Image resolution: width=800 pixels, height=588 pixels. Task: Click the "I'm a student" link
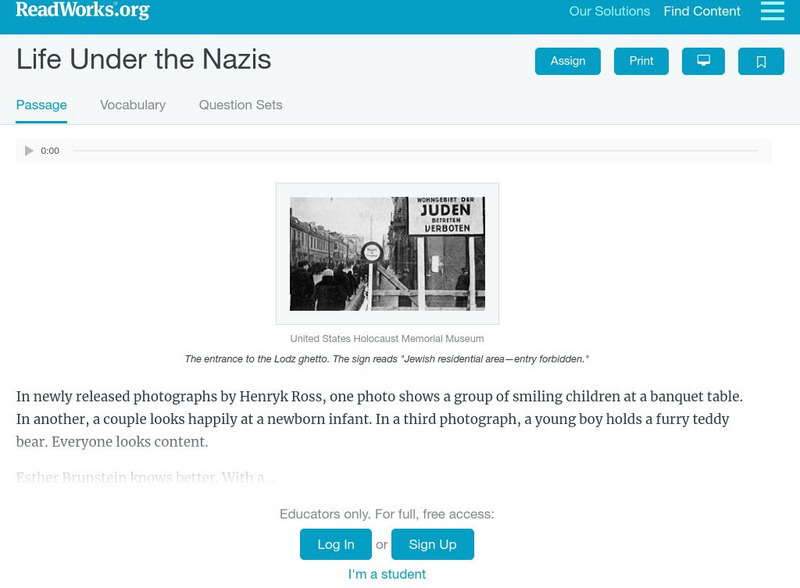tap(387, 574)
